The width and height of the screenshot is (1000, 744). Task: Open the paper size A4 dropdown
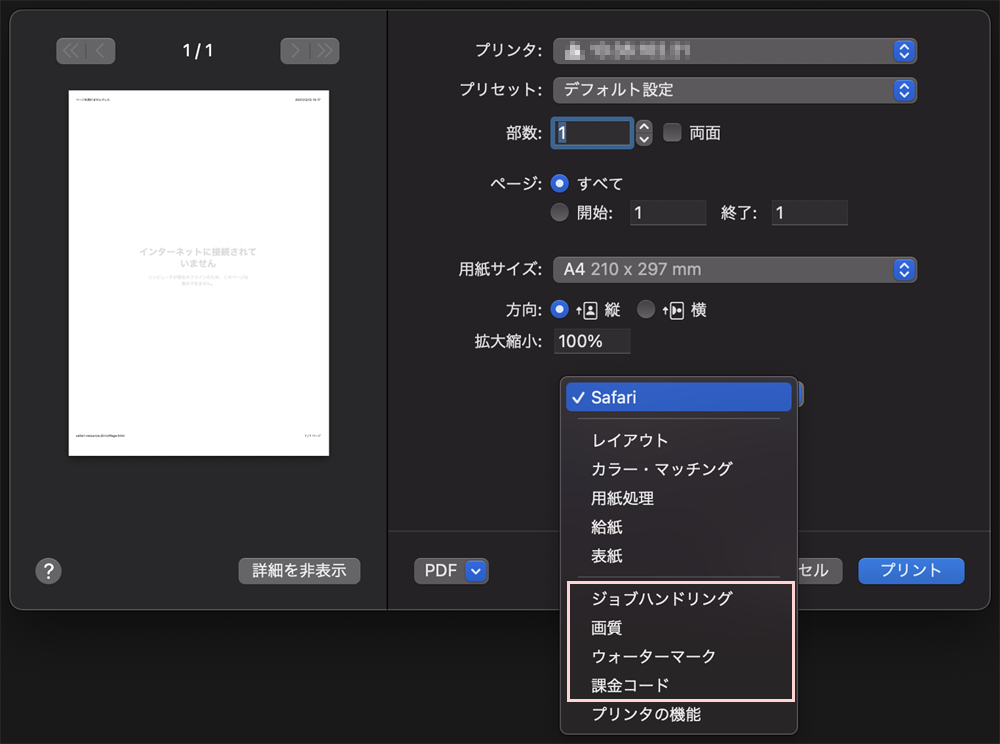[735, 270]
